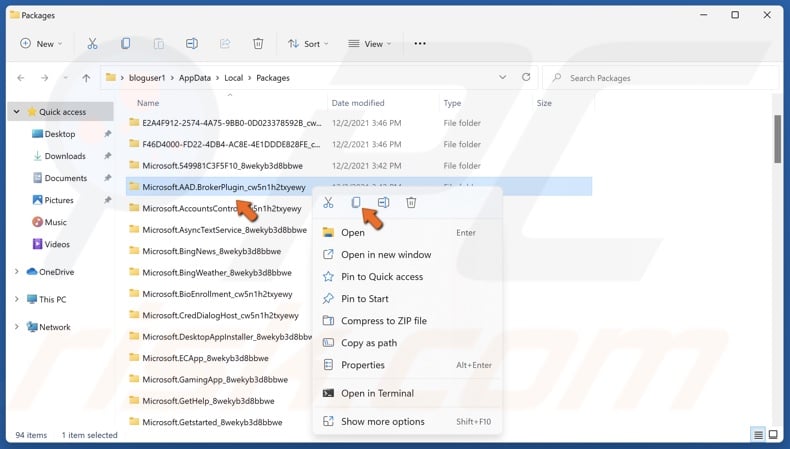Select the Microsoft.BingNews_8wekyb3d8bbwe folder

[x=212, y=251]
